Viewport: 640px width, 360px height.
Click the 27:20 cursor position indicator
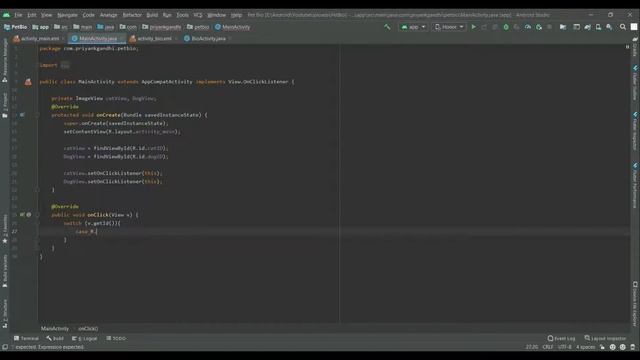[x=532, y=347]
